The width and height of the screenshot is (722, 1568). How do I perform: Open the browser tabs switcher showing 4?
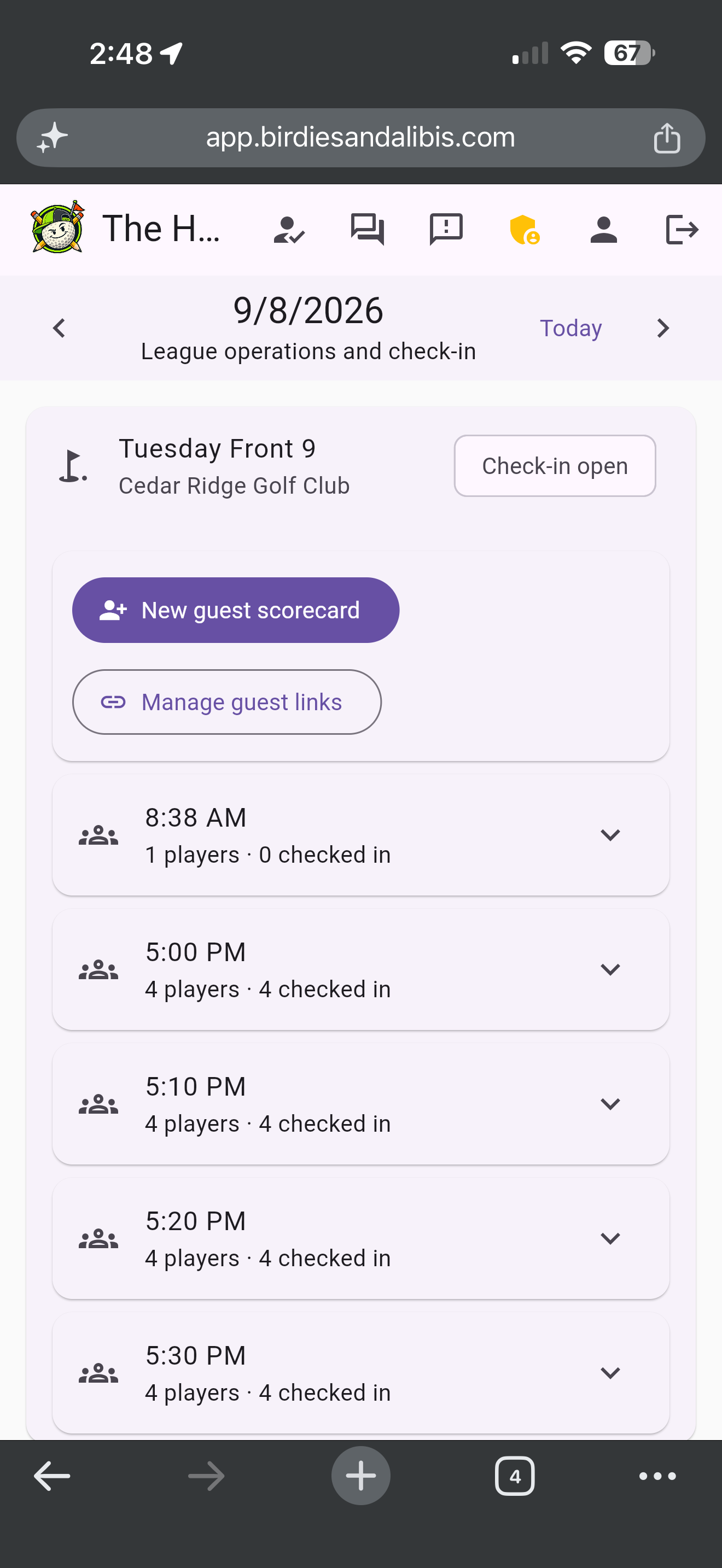[x=515, y=1476]
